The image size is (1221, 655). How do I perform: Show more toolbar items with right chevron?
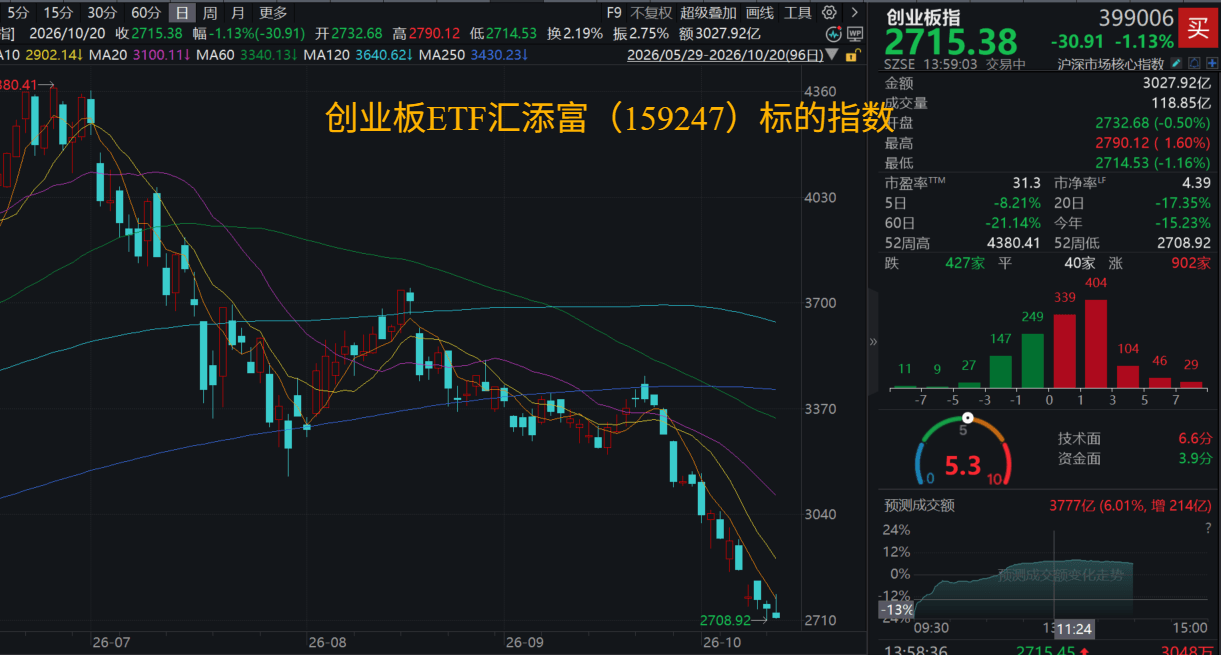click(853, 13)
